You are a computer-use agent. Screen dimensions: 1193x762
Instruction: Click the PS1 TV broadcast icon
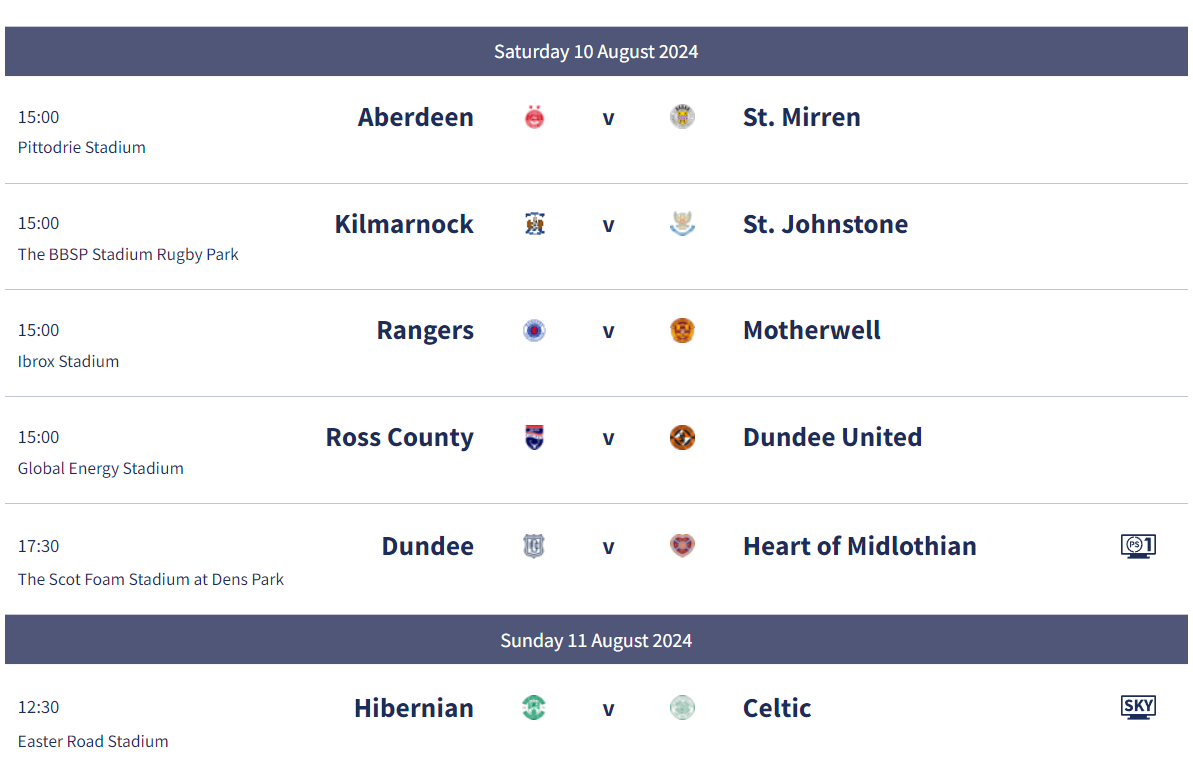[1138, 546]
